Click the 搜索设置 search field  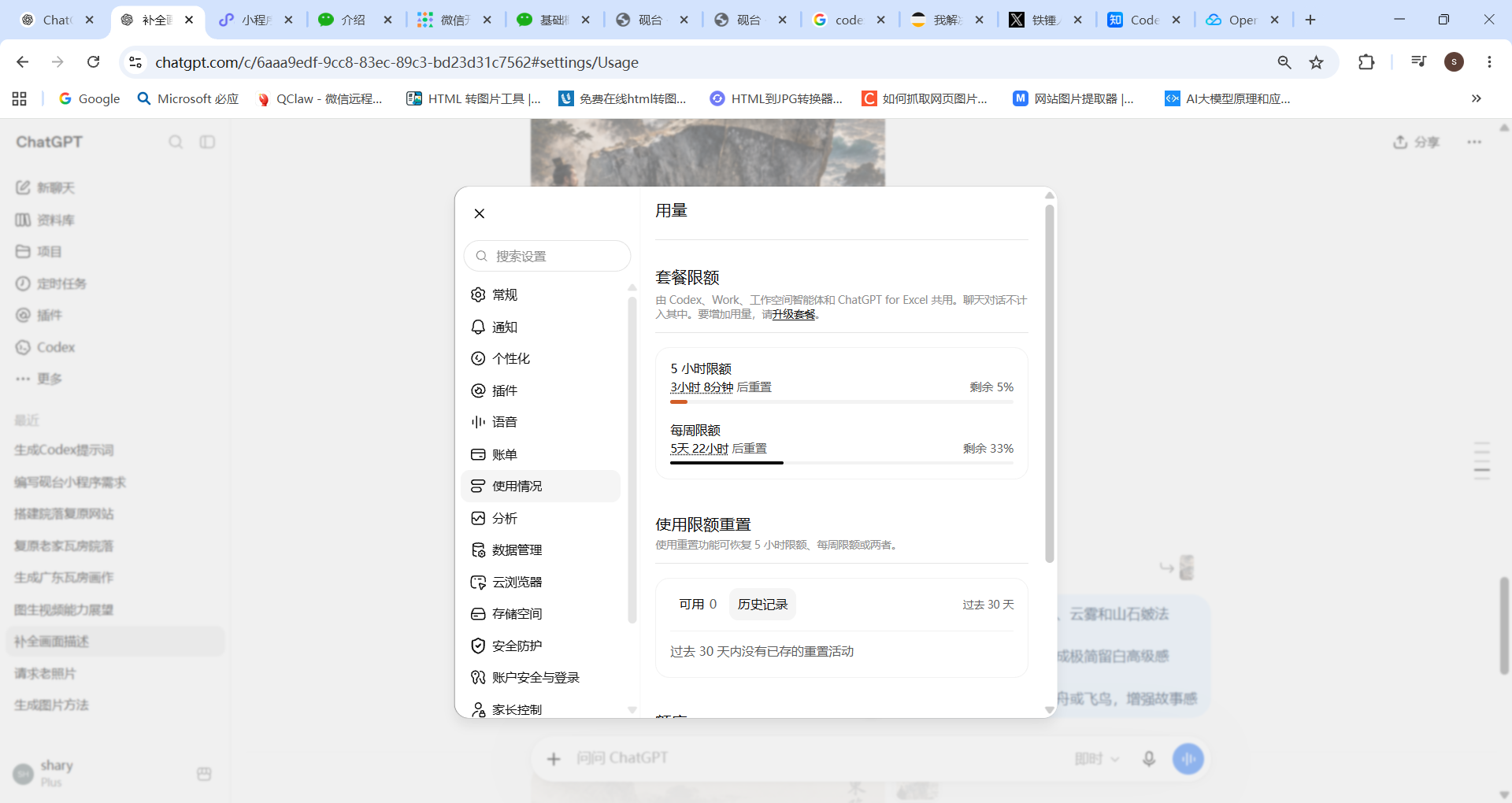click(547, 256)
